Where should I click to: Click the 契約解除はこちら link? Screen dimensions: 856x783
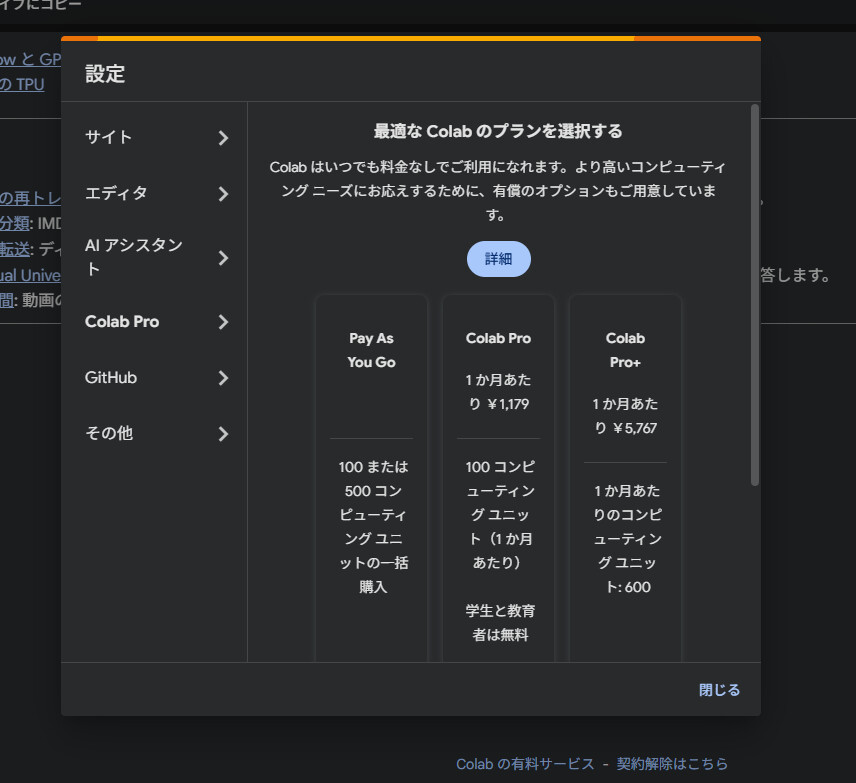672,764
